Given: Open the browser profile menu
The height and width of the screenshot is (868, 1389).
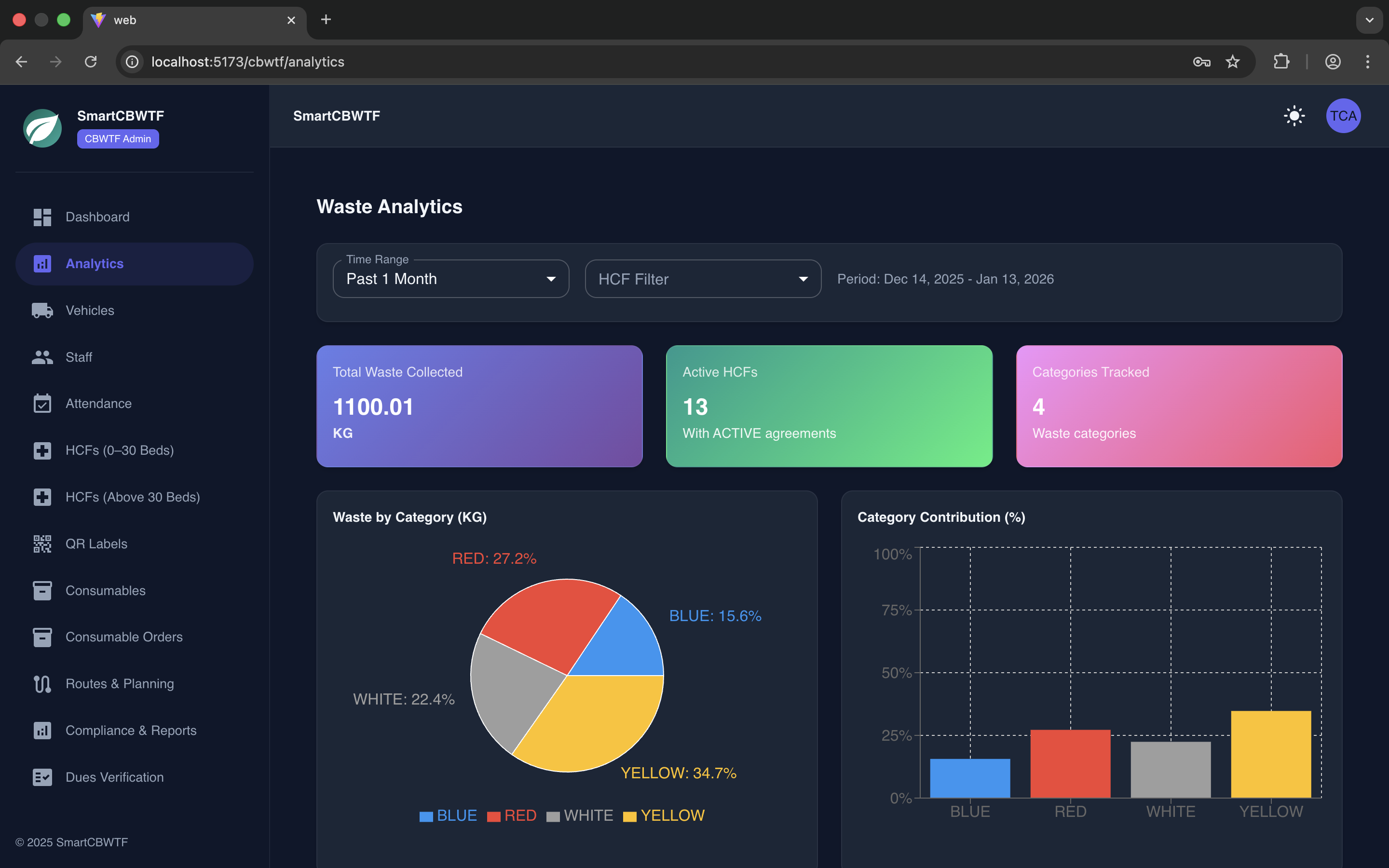Looking at the screenshot, I should (1333, 61).
